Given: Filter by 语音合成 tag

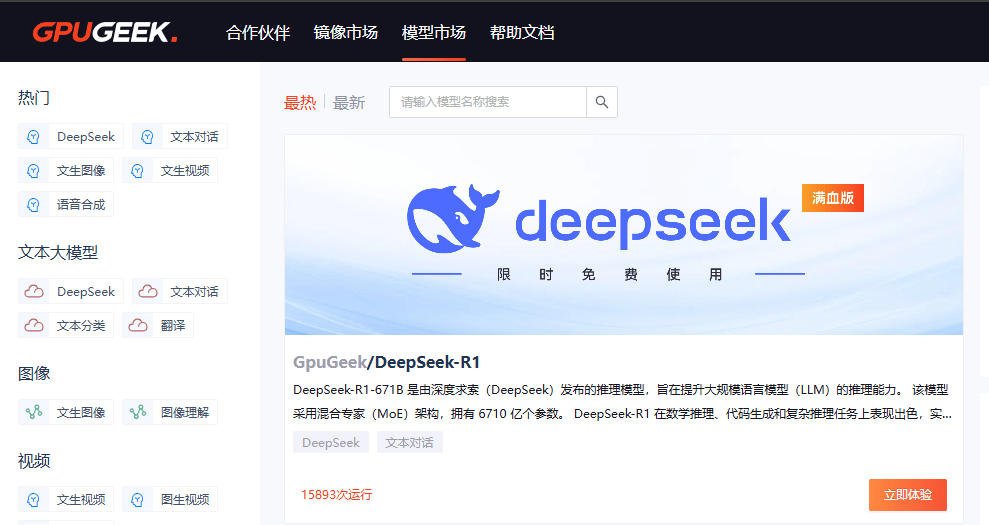Looking at the screenshot, I should tap(66, 204).
